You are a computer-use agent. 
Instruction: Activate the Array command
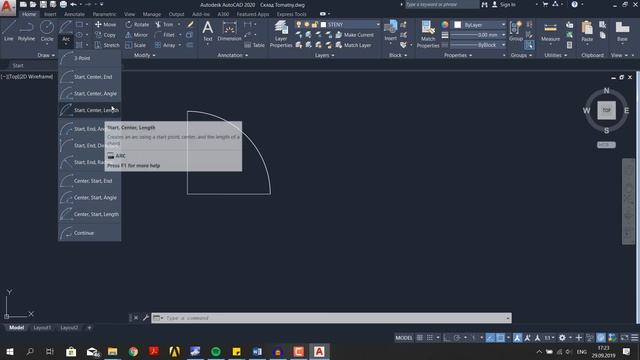[165, 45]
